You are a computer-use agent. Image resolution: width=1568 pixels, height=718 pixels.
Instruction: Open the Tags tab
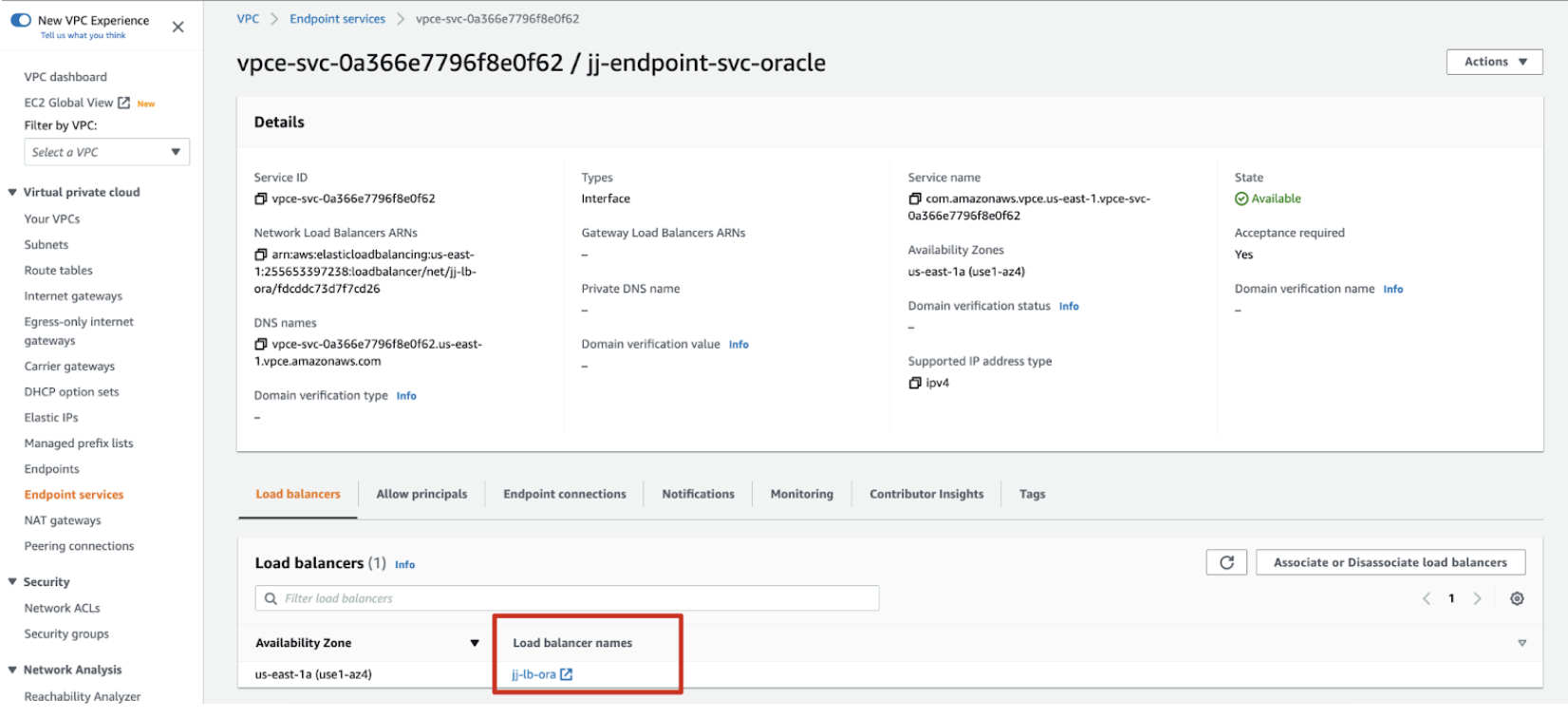coord(1032,494)
